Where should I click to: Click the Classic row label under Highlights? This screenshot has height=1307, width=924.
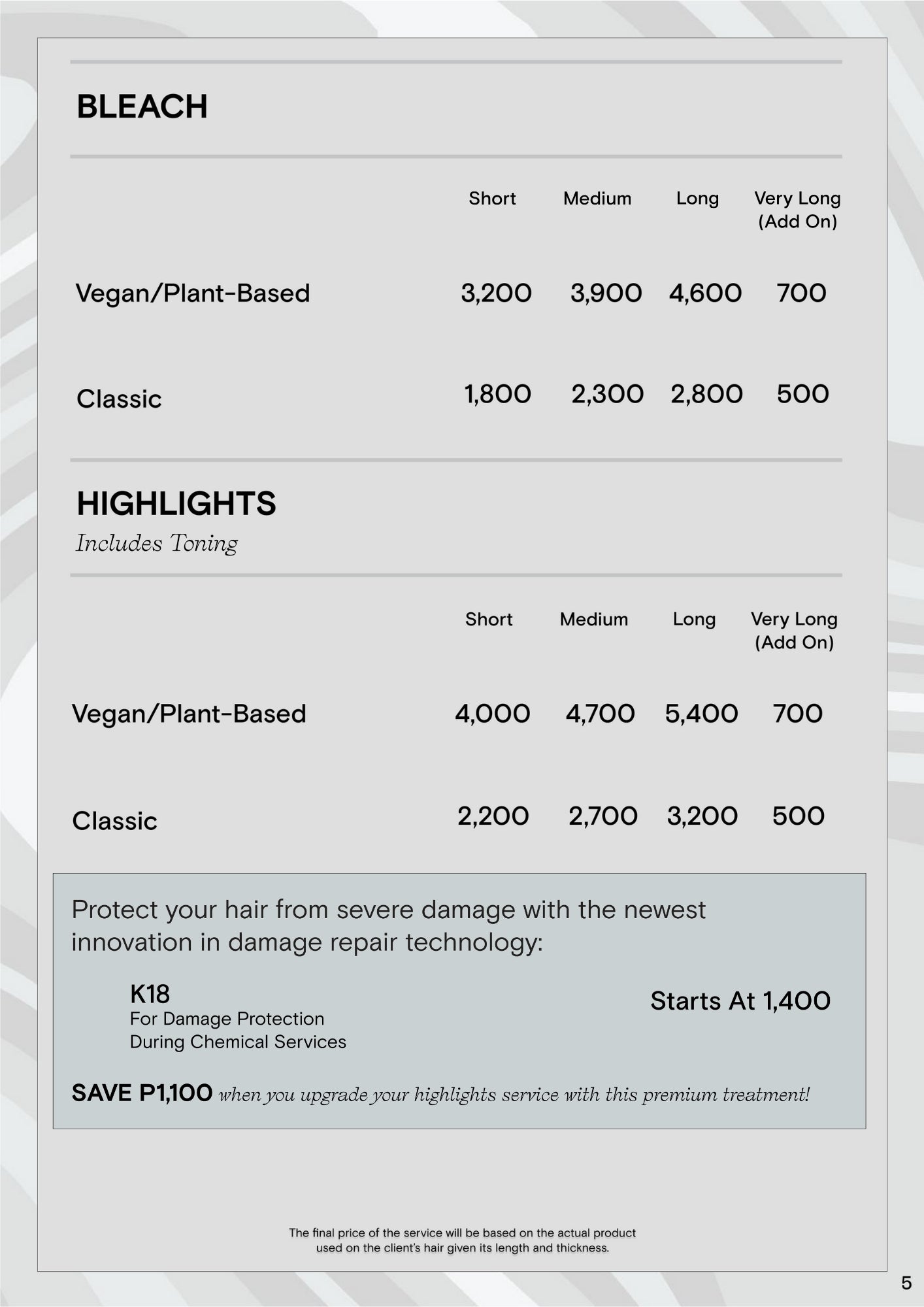pyautogui.click(x=114, y=821)
